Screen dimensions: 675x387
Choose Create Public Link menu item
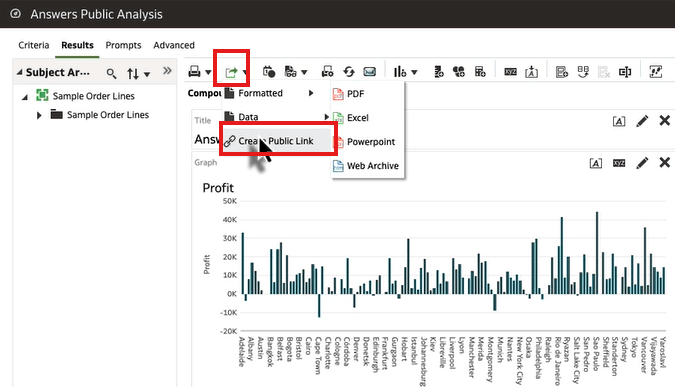tap(276, 141)
